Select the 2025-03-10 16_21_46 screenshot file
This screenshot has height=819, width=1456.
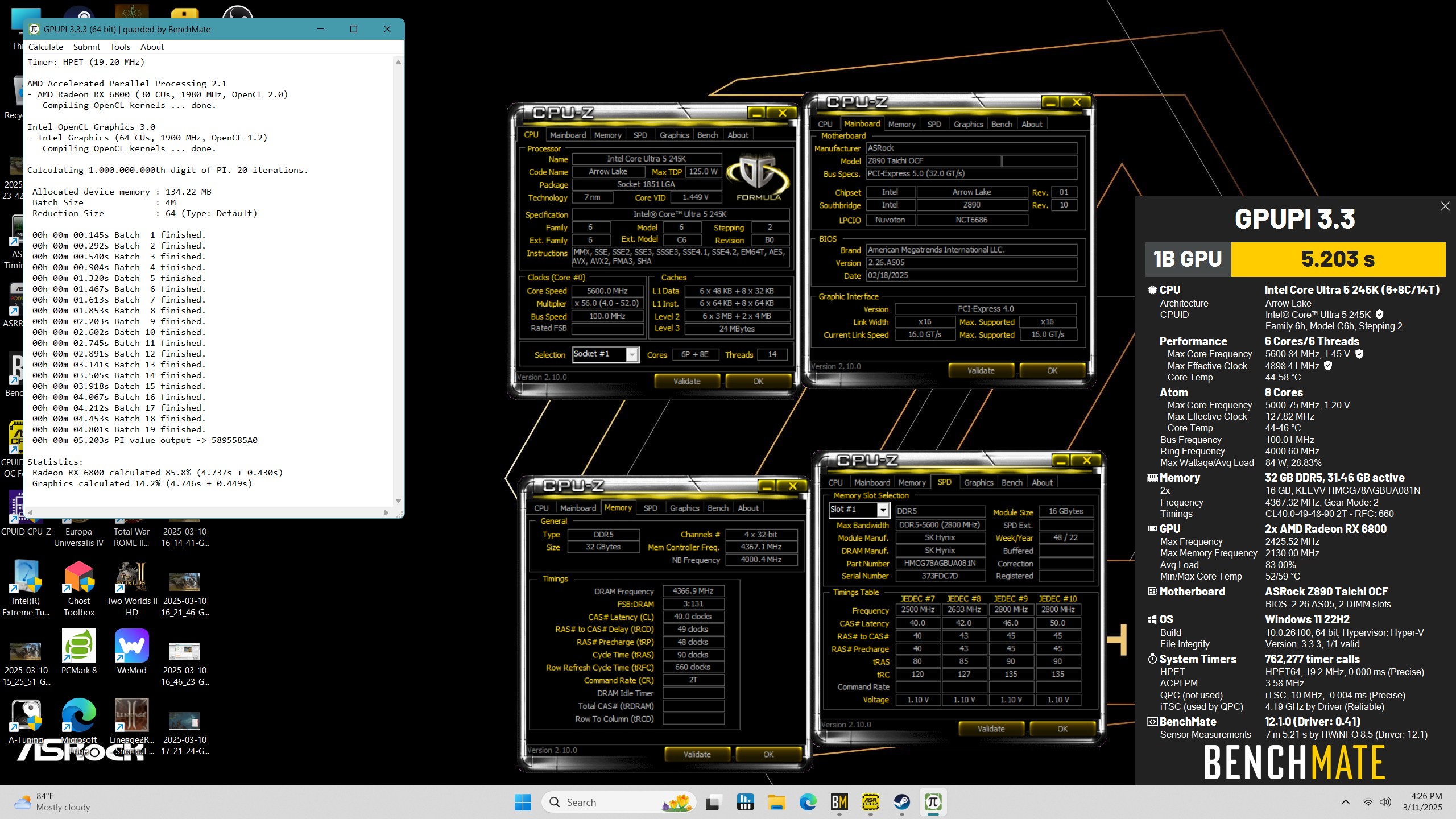pyautogui.click(x=185, y=595)
